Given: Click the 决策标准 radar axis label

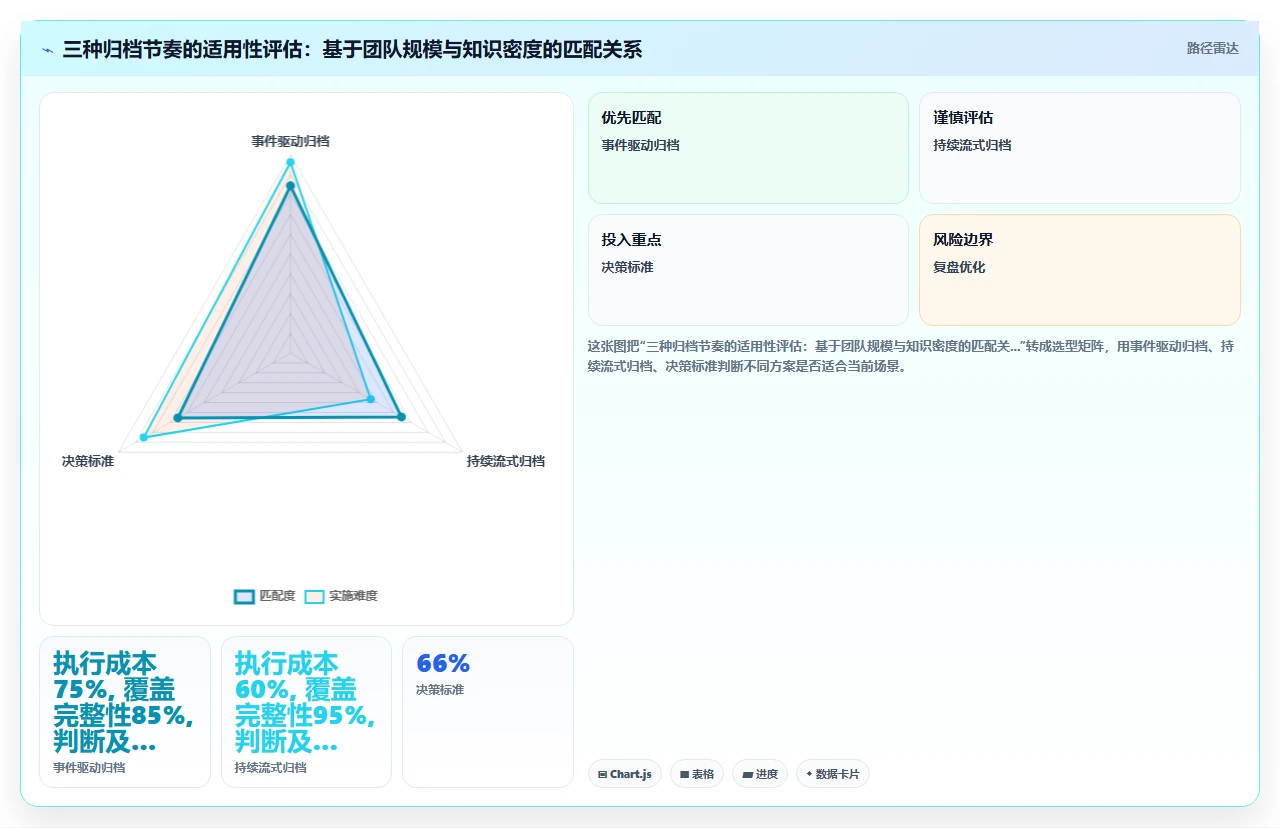Looking at the screenshot, I should click(88, 461).
